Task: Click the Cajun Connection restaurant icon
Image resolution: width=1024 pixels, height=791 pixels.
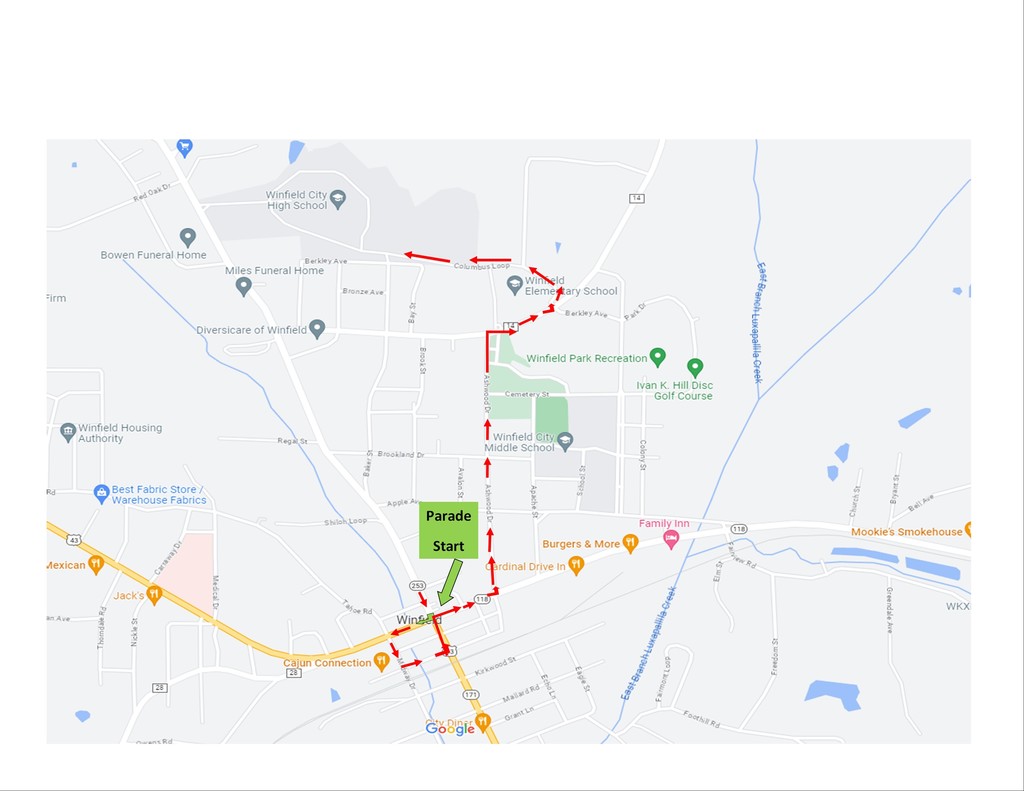Action: 381,662
